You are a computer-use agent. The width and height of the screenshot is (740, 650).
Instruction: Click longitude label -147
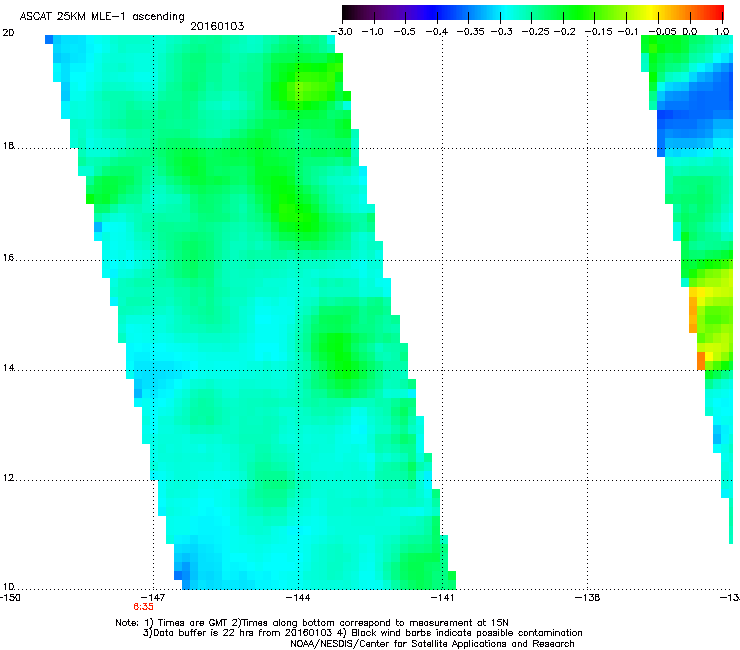click(x=153, y=597)
